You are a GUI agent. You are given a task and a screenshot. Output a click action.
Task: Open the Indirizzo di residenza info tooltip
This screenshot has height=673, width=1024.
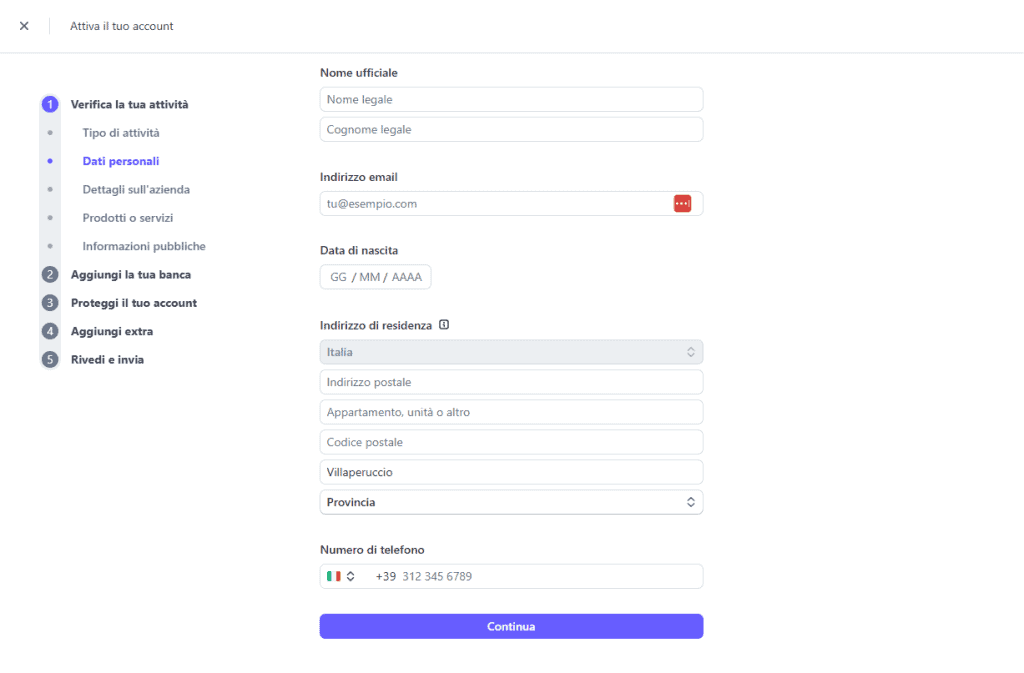(x=444, y=324)
